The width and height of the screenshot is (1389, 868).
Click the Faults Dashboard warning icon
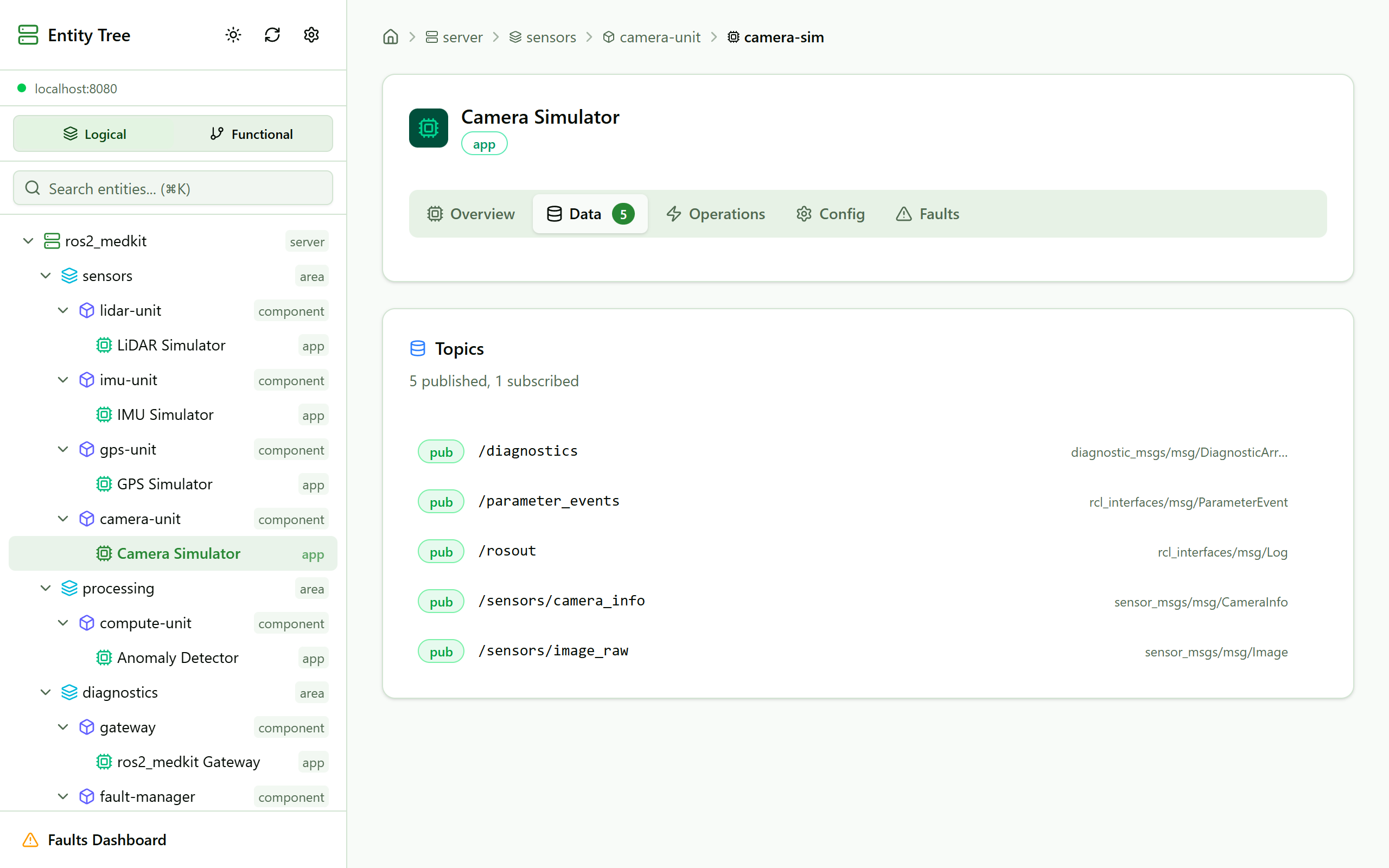click(30, 840)
